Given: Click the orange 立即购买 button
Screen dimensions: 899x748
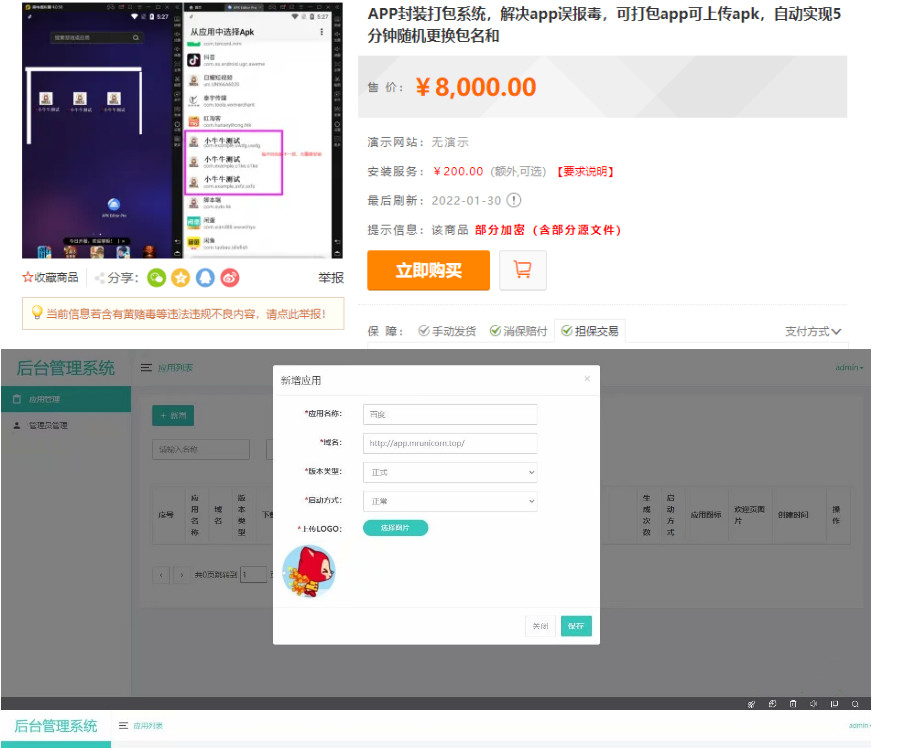Looking at the screenshot, I should click(428, 270).
